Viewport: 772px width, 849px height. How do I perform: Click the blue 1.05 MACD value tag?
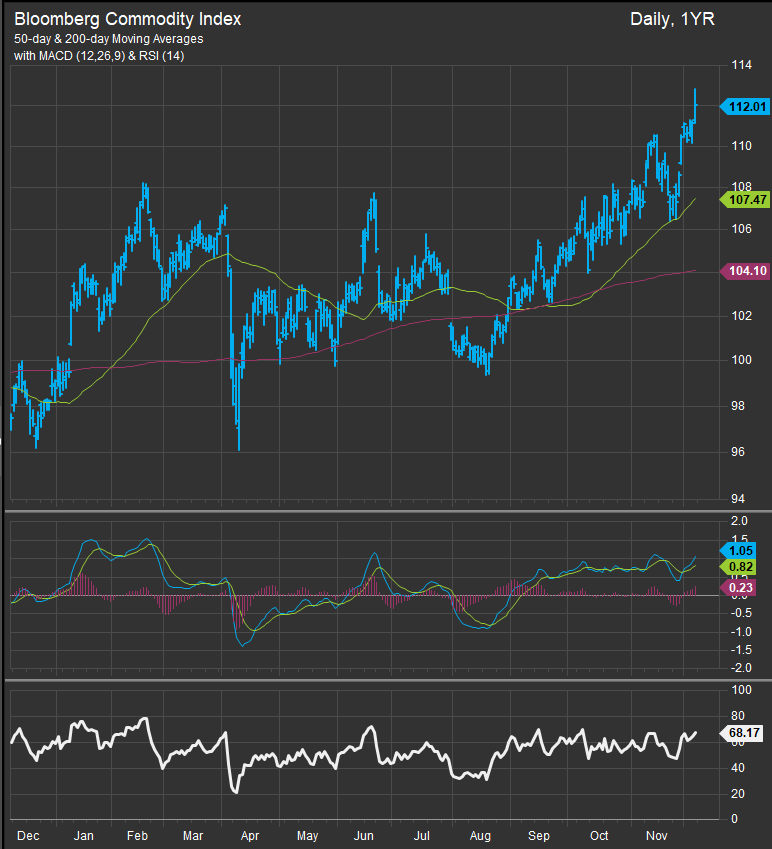[740, 550]
